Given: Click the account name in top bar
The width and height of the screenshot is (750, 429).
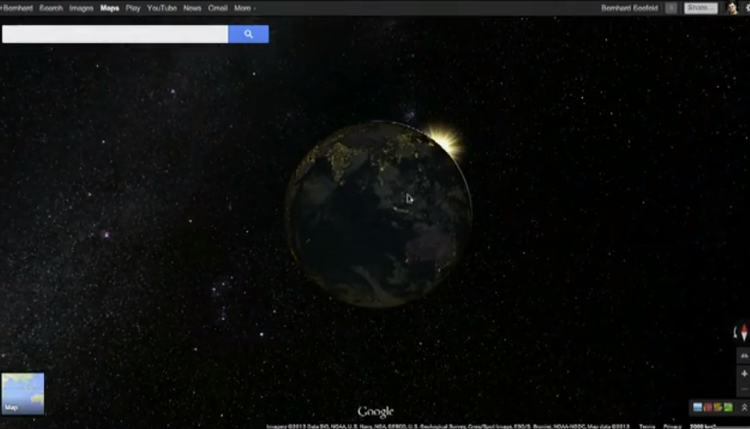Looking at the screenshot, I should (629, 8).
